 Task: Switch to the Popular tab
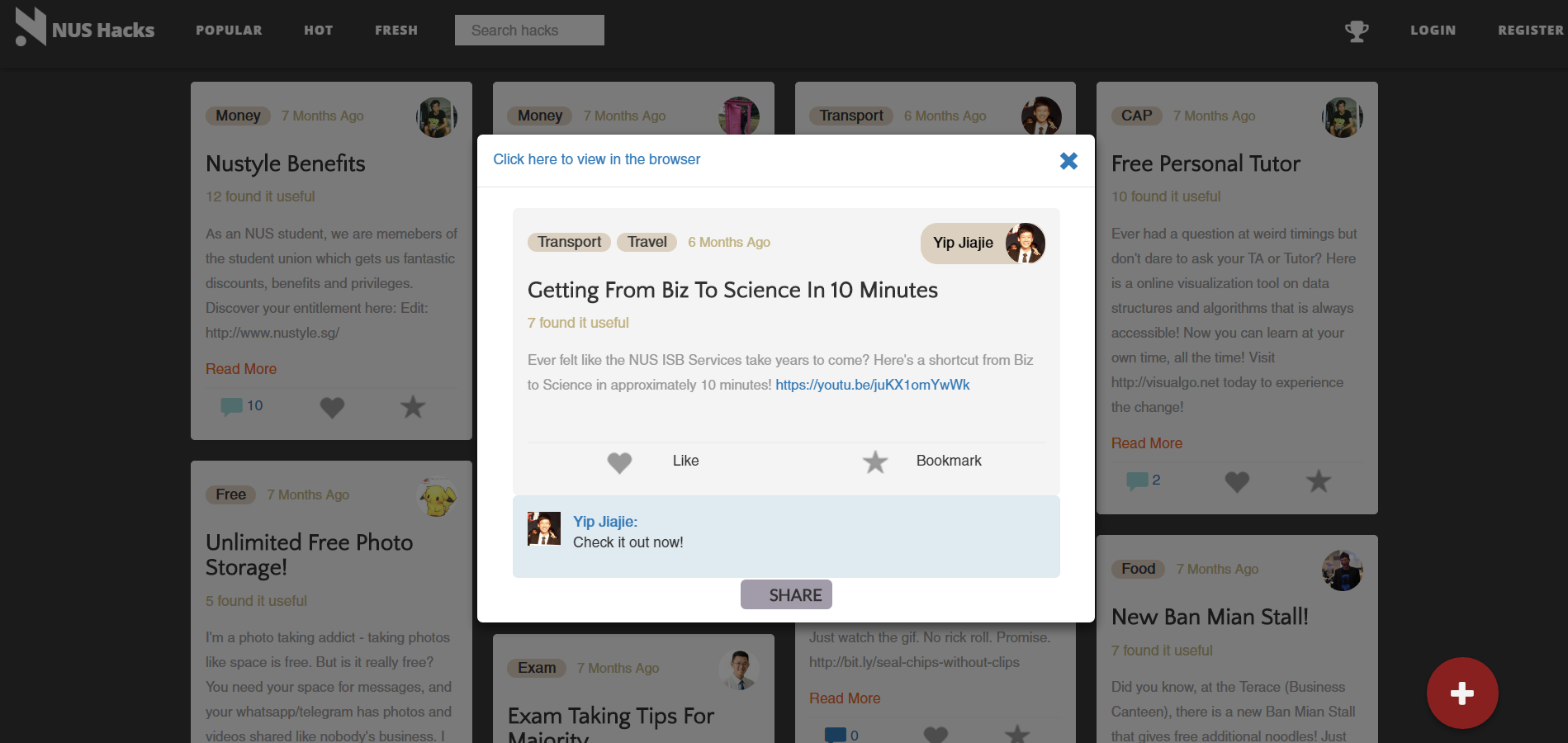pos(229,31)
